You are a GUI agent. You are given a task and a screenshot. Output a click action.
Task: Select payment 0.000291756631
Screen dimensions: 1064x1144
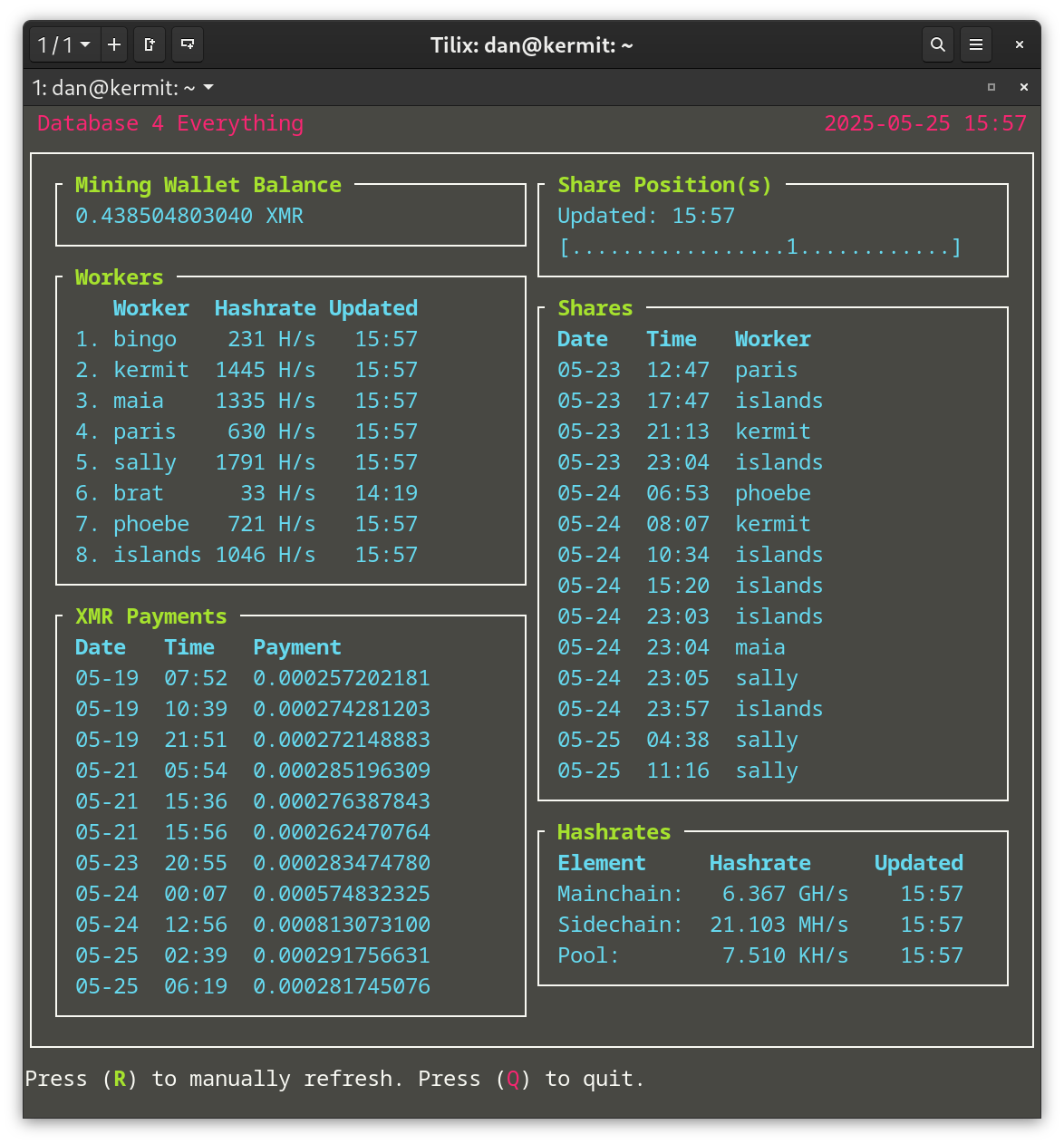(x=342, y=955)
